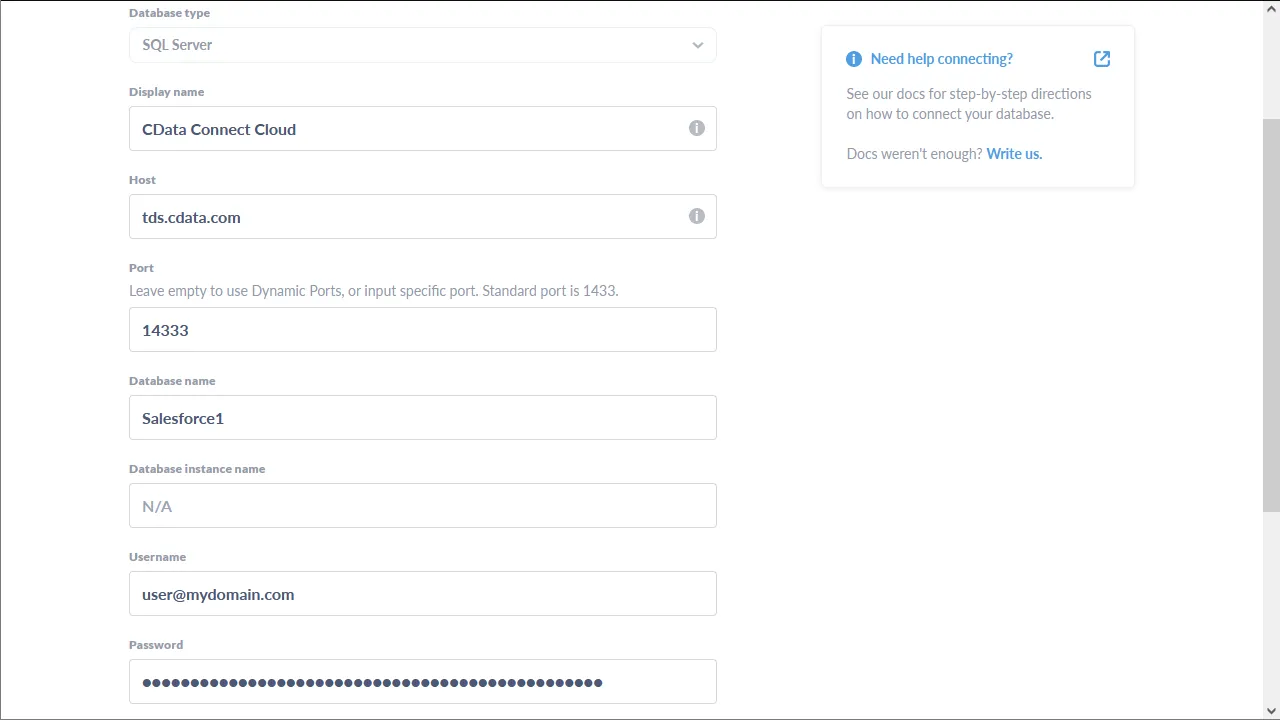The height and width of the screenshot is (720, 1280).
Task: Open the Need help connecting link
Action: [941, 59]
